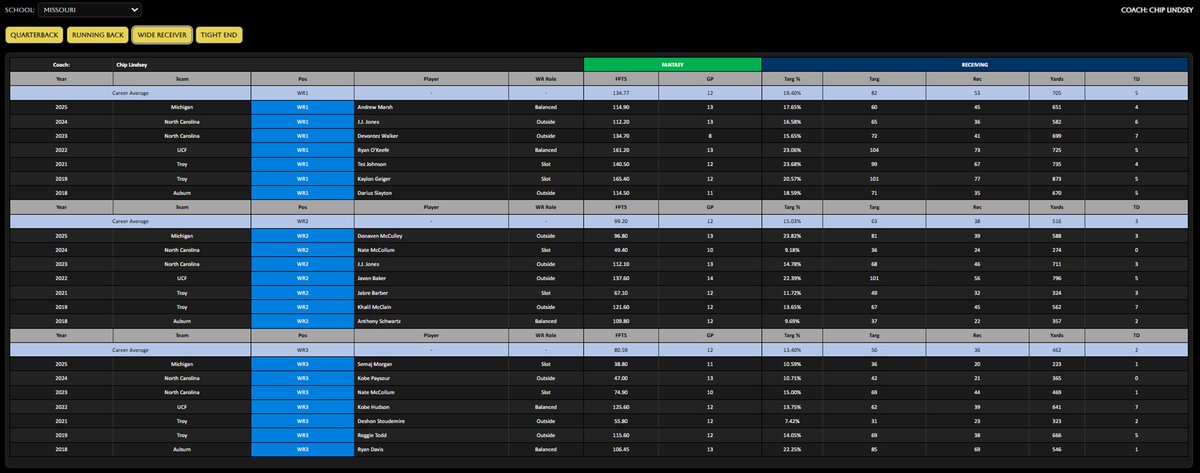The height and width of the screenshot is (473, 1200).
Task: Click the WR1 career average FPTS 134.77
Action: (x=620, y=92)
